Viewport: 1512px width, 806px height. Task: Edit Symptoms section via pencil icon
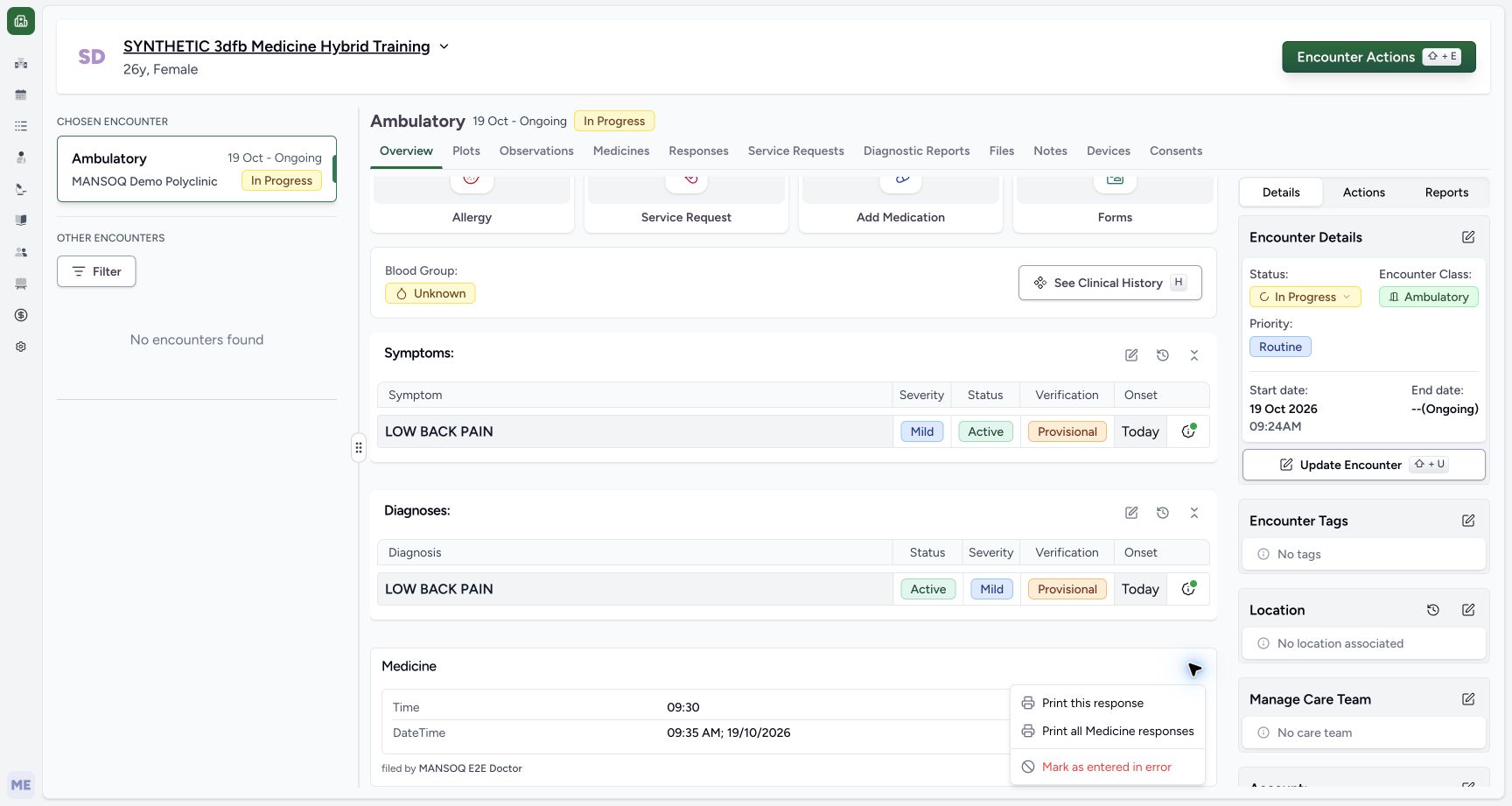pyautogui.click(x=1131, y=355)
